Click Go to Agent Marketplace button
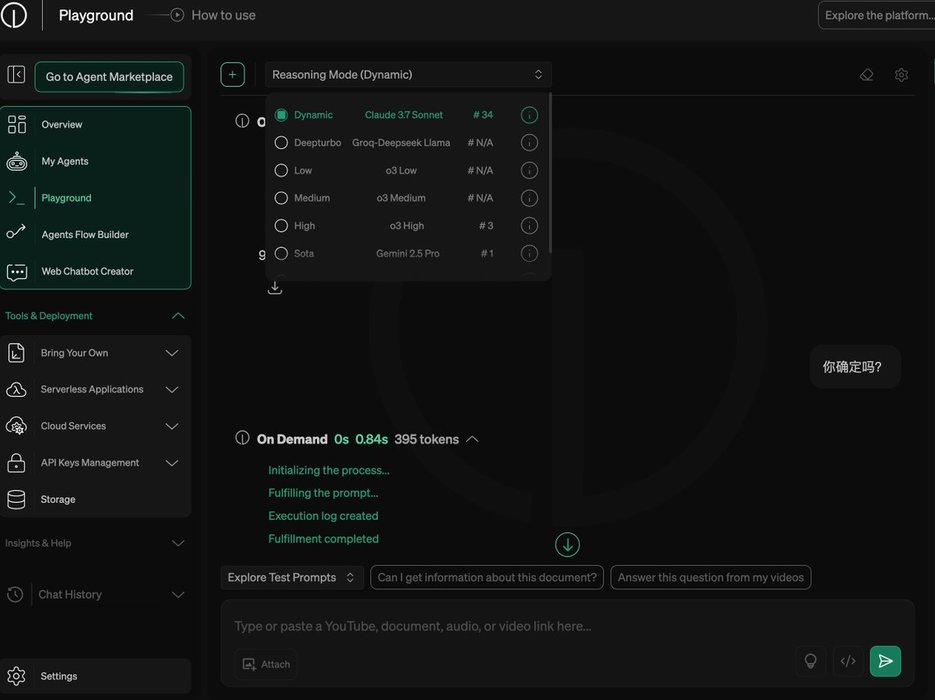Viewport: 935px width, 700px height. point(109,77)
